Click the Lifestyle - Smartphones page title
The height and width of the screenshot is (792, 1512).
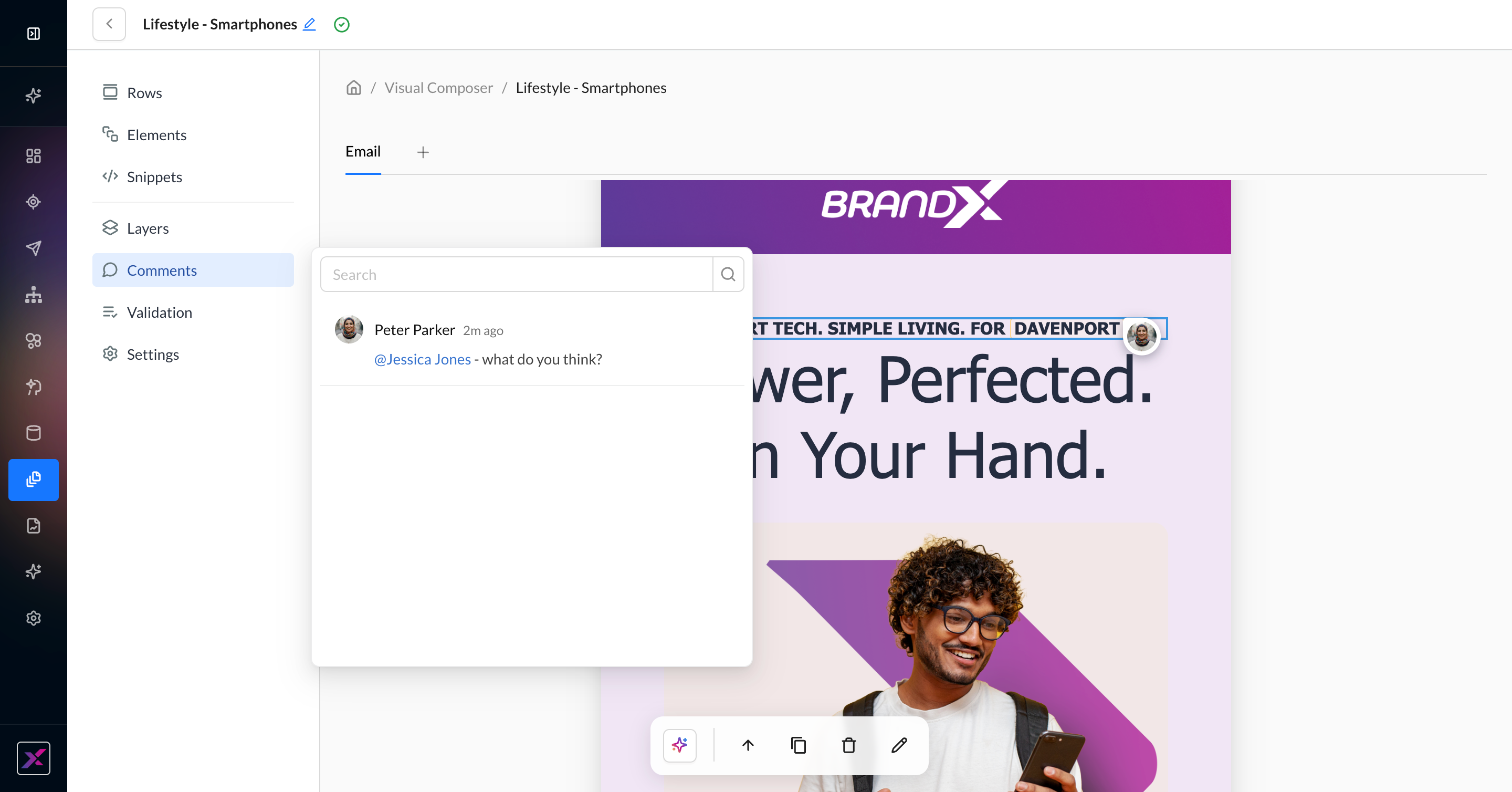tap(220, 24)
